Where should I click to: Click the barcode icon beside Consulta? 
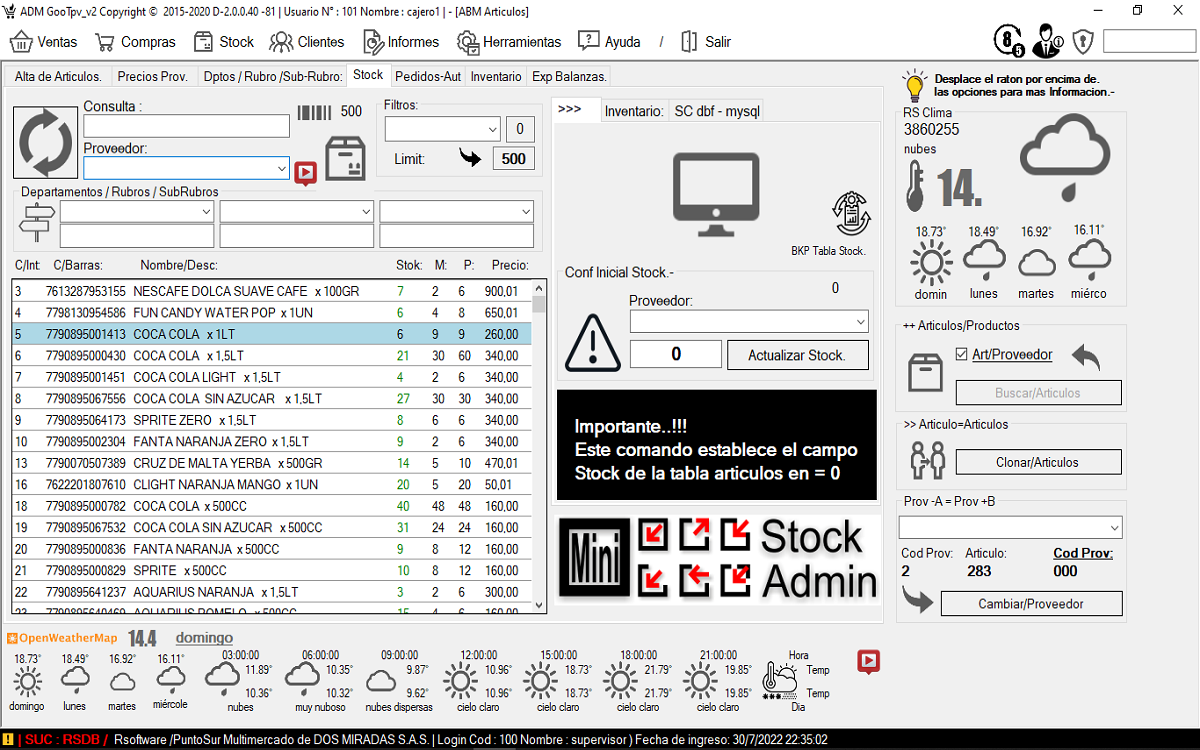coord(314,112)
